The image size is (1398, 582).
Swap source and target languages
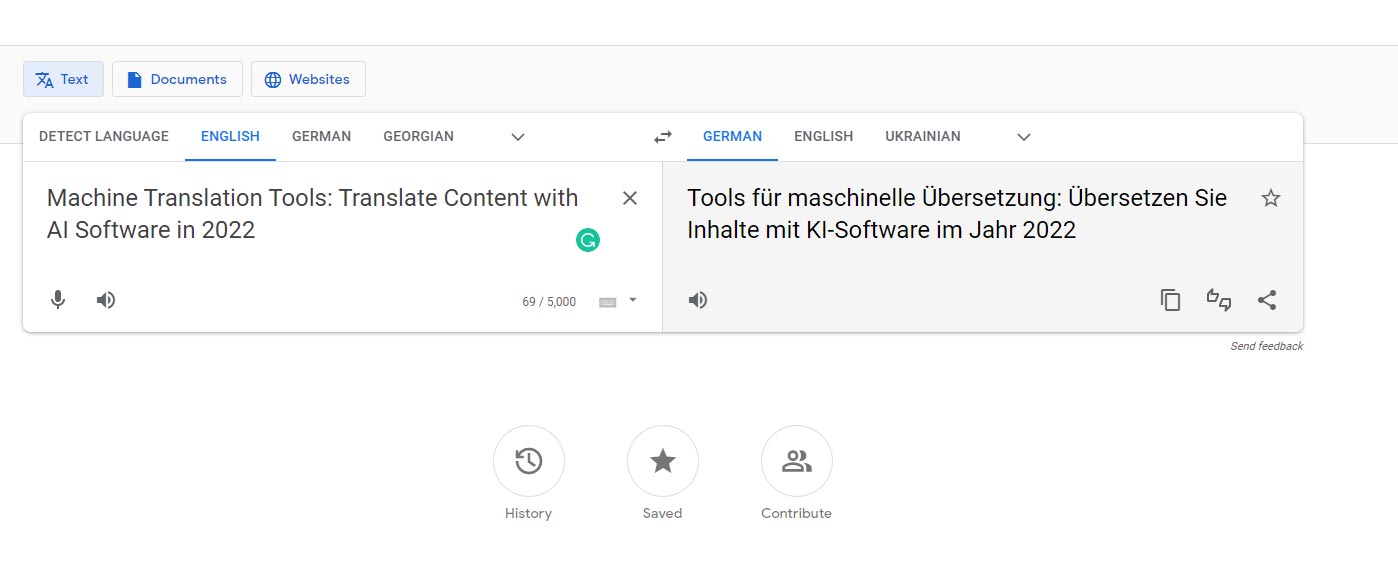tap(662, 137)
